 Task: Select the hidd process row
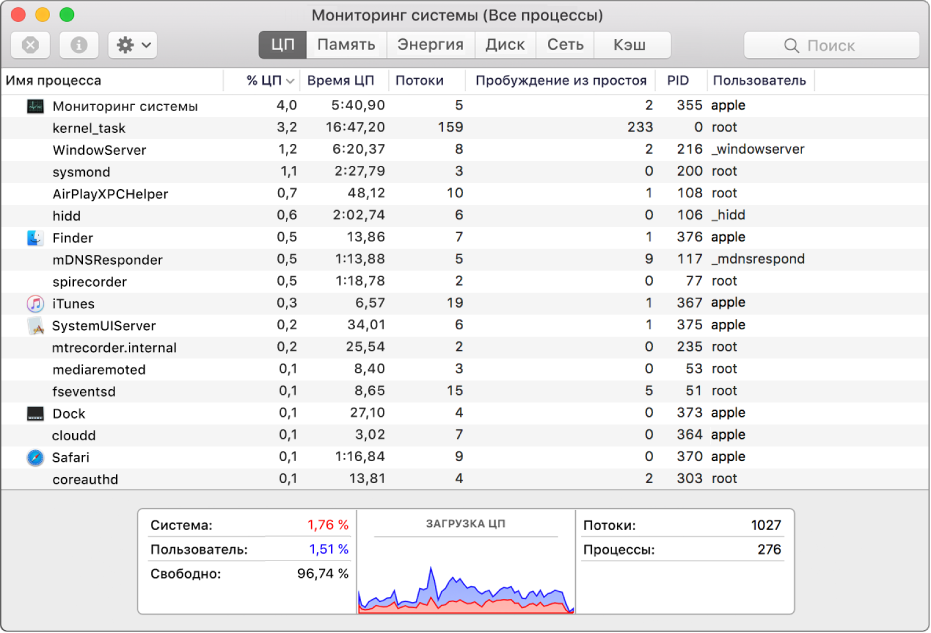[x=465, y=216]
